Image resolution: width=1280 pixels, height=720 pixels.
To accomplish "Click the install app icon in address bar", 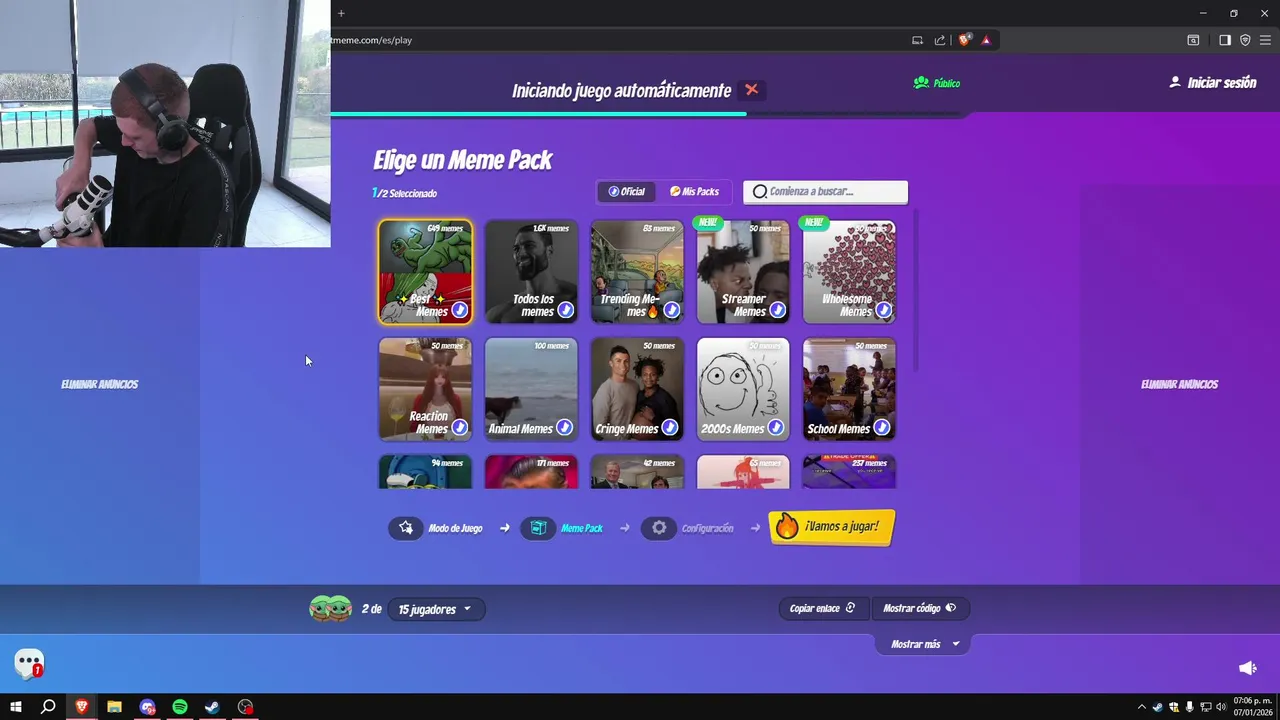I will click(x=917, y=40).
